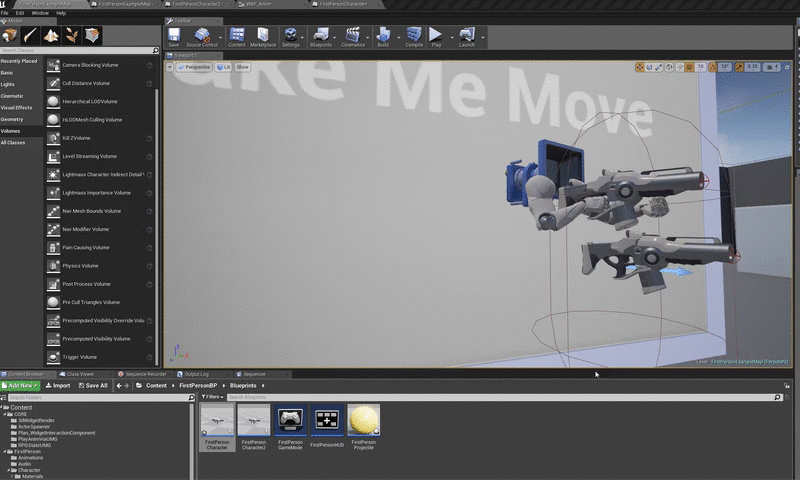
Task: Collapse the FirstPerson folder in tree
Action: coord(4,451)
